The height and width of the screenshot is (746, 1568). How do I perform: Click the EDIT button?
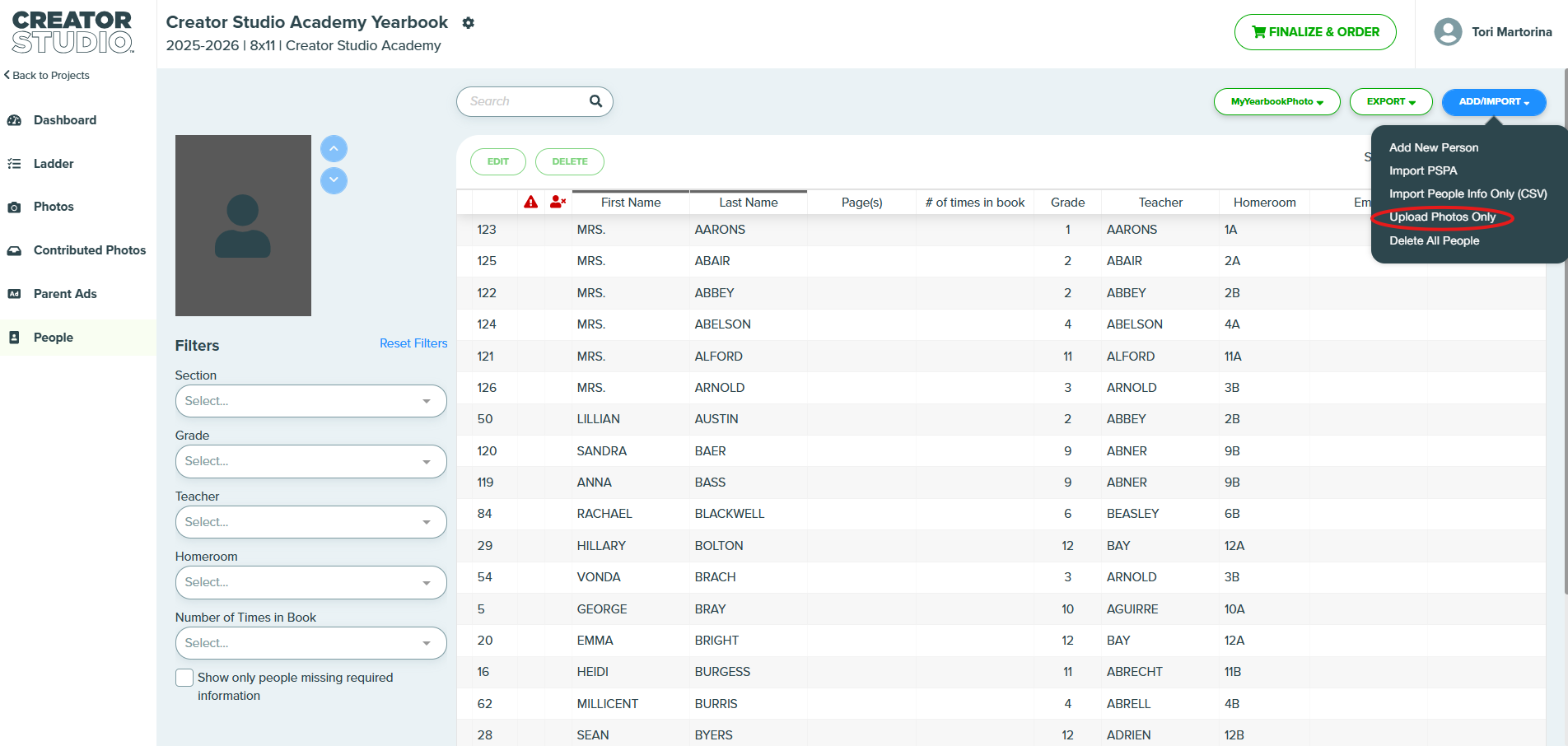[x=498, y=161]
